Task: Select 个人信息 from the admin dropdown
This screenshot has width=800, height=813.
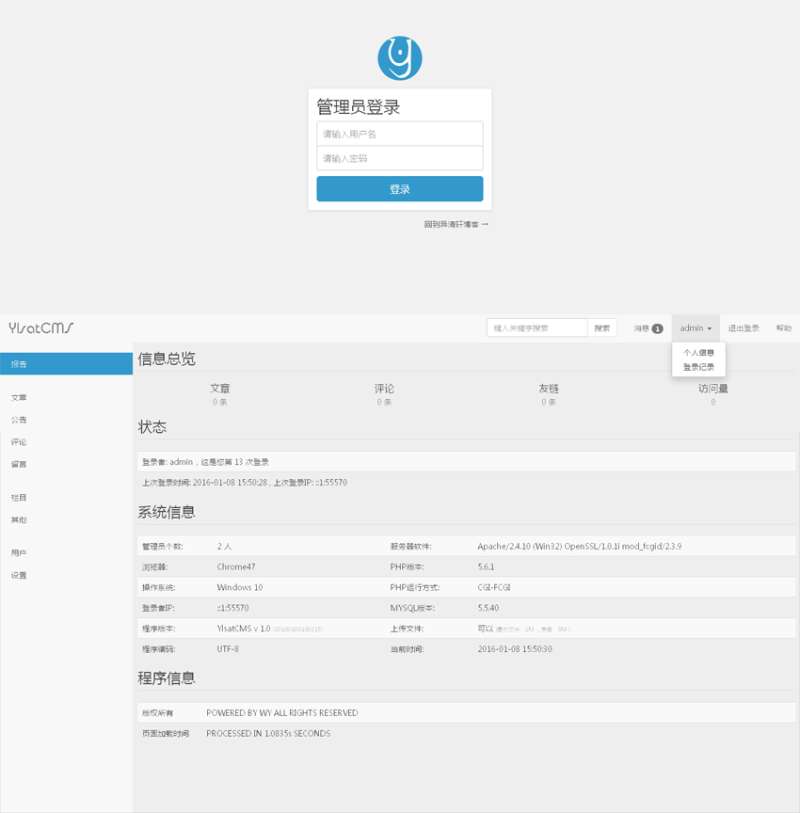Action: pos(700,352)
